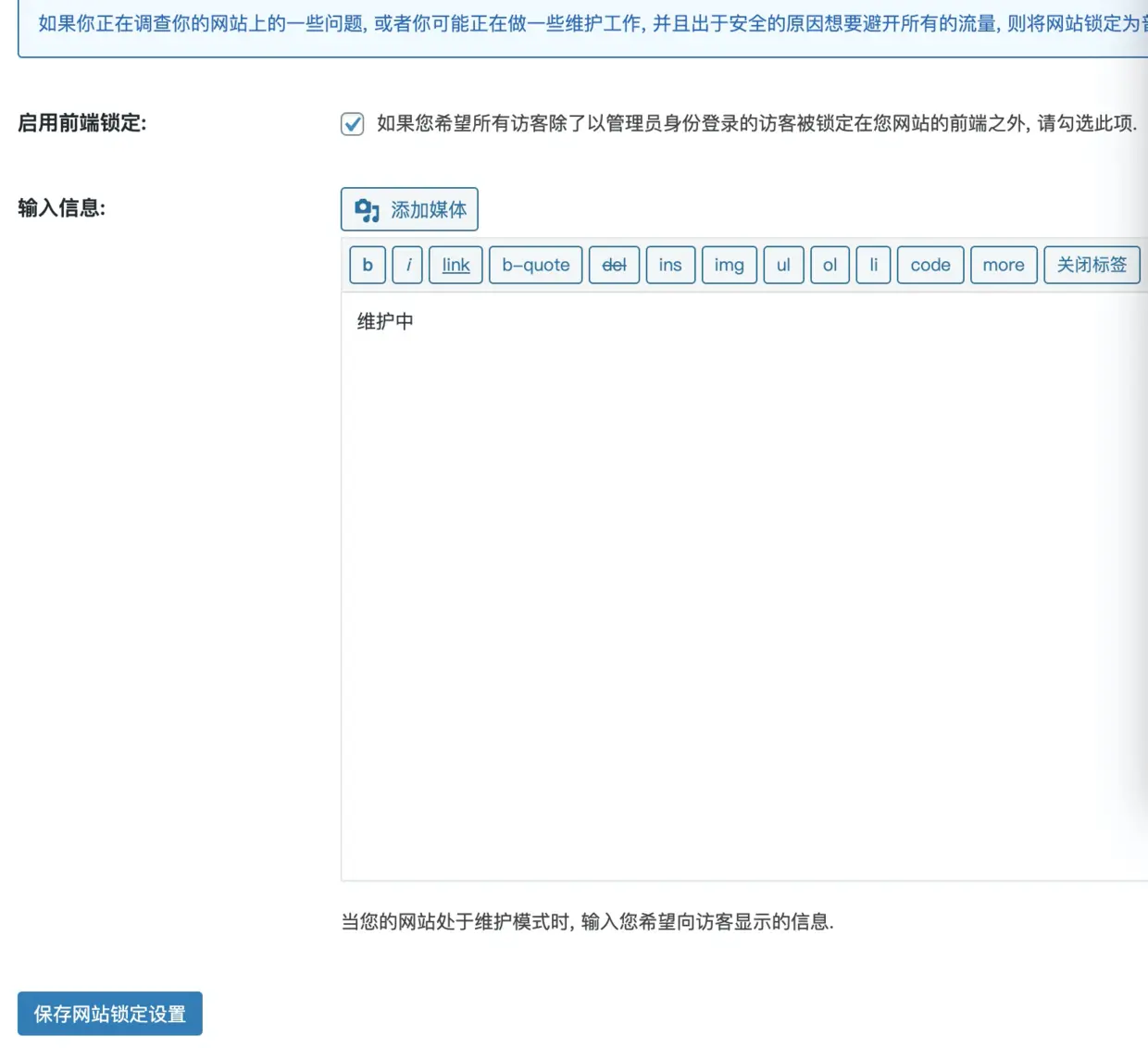Click the 关闭标签 button

pos(1092,265)
